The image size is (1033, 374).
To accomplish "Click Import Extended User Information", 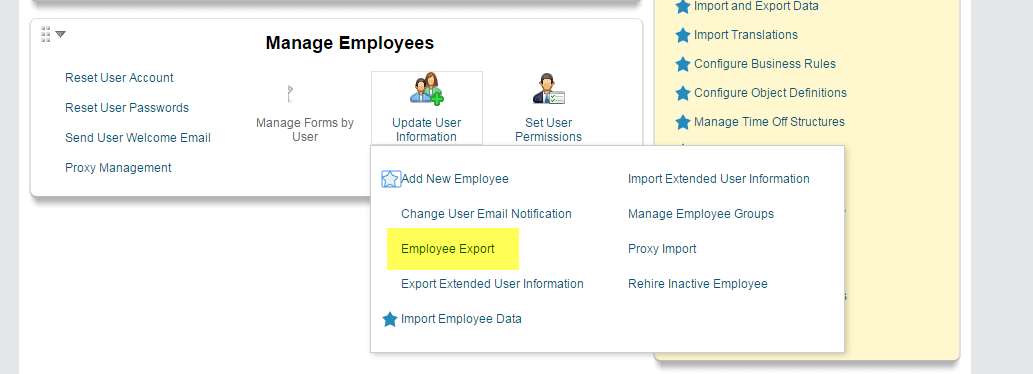I will pos(719,179).
